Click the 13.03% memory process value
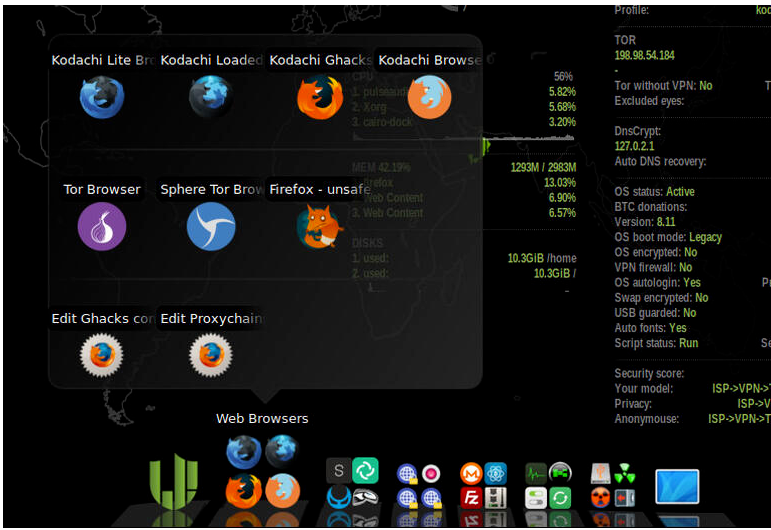This screenshot has width=771, height=530. coord(560,183)
